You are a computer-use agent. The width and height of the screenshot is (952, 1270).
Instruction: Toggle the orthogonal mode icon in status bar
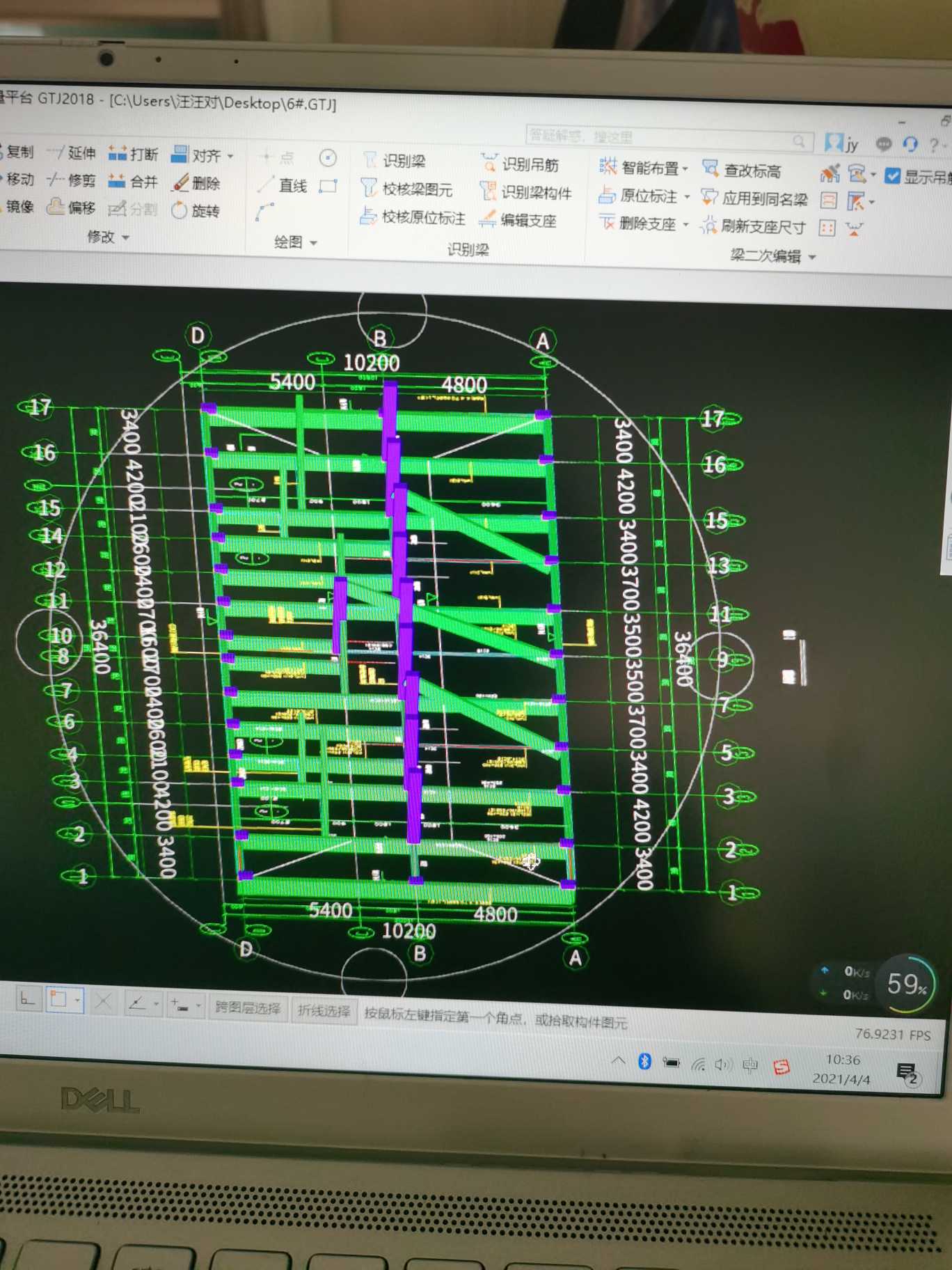[x=27, y=999]
